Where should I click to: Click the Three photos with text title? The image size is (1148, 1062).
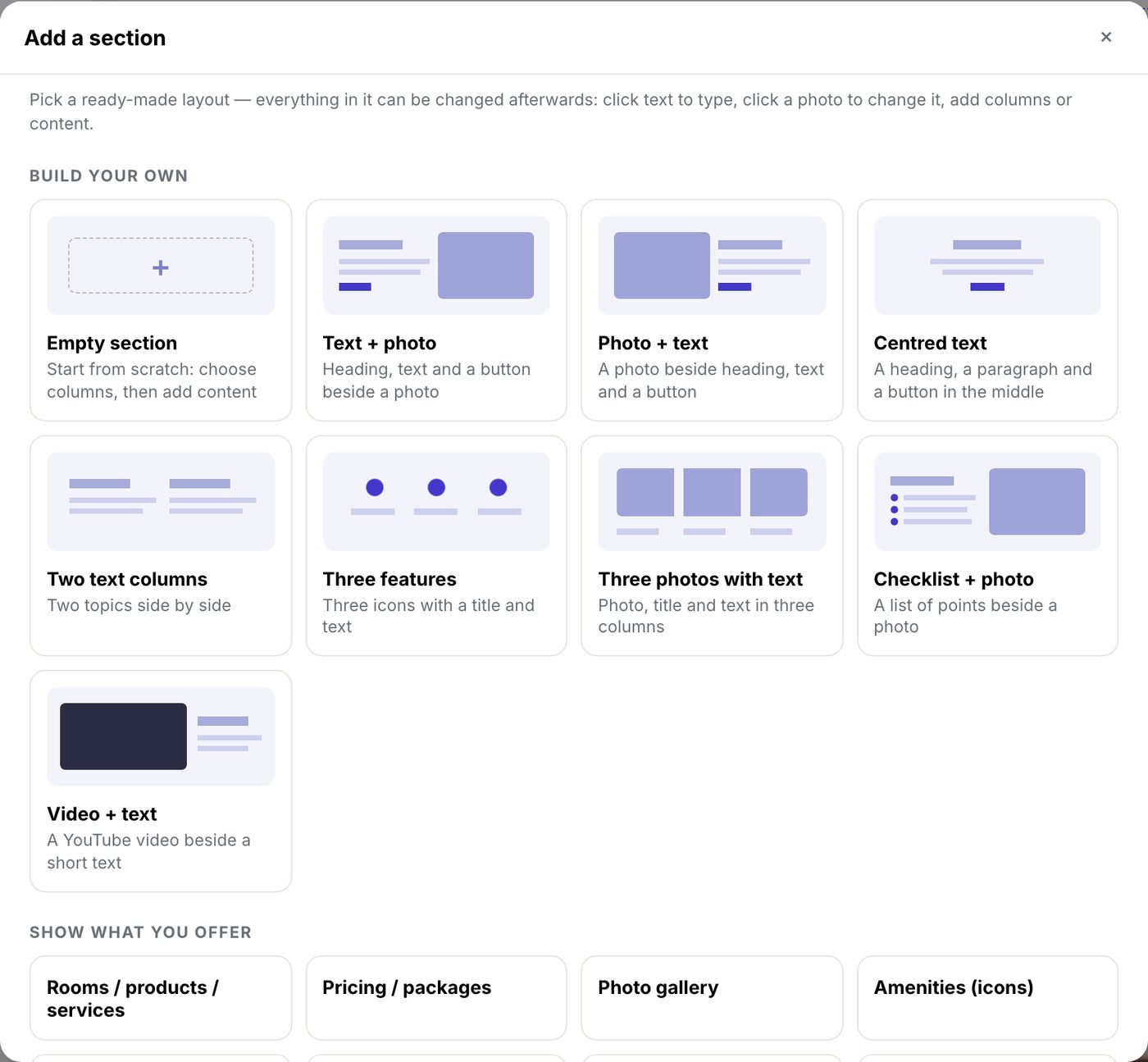coord(700,579)
